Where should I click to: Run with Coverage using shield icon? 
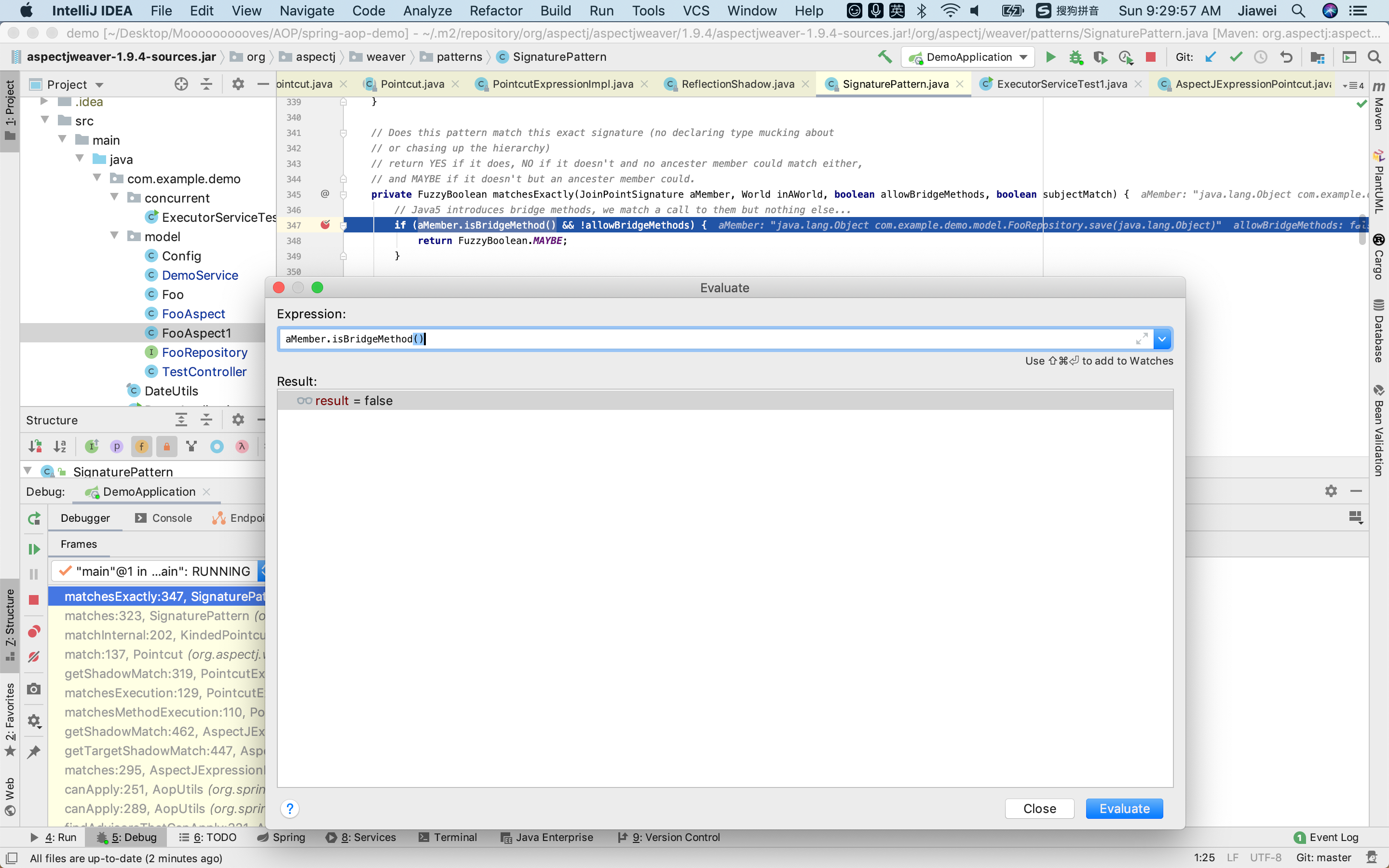[1101, 57]
